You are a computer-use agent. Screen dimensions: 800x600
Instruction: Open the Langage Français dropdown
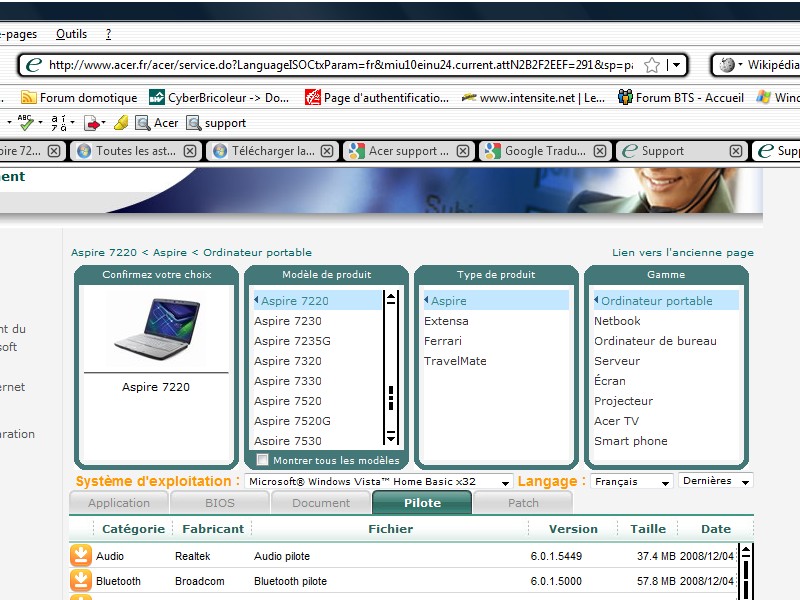[631, 481]
